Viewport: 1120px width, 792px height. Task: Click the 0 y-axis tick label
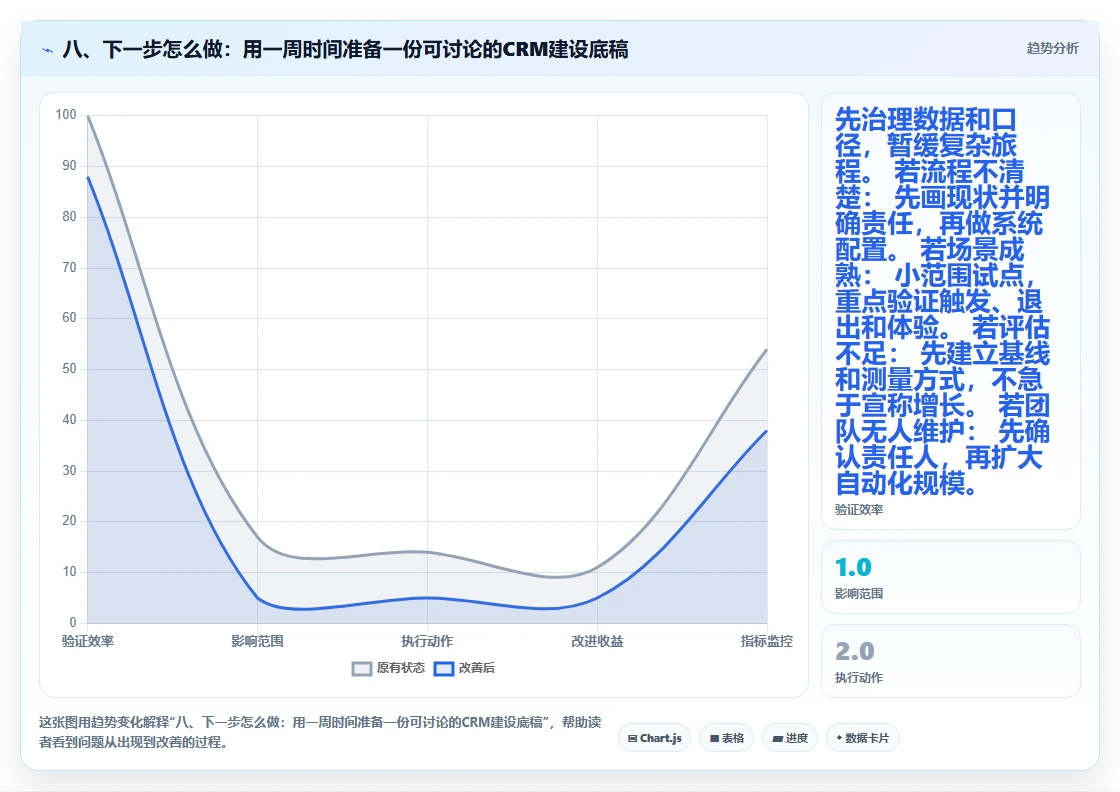pos(73,623)
